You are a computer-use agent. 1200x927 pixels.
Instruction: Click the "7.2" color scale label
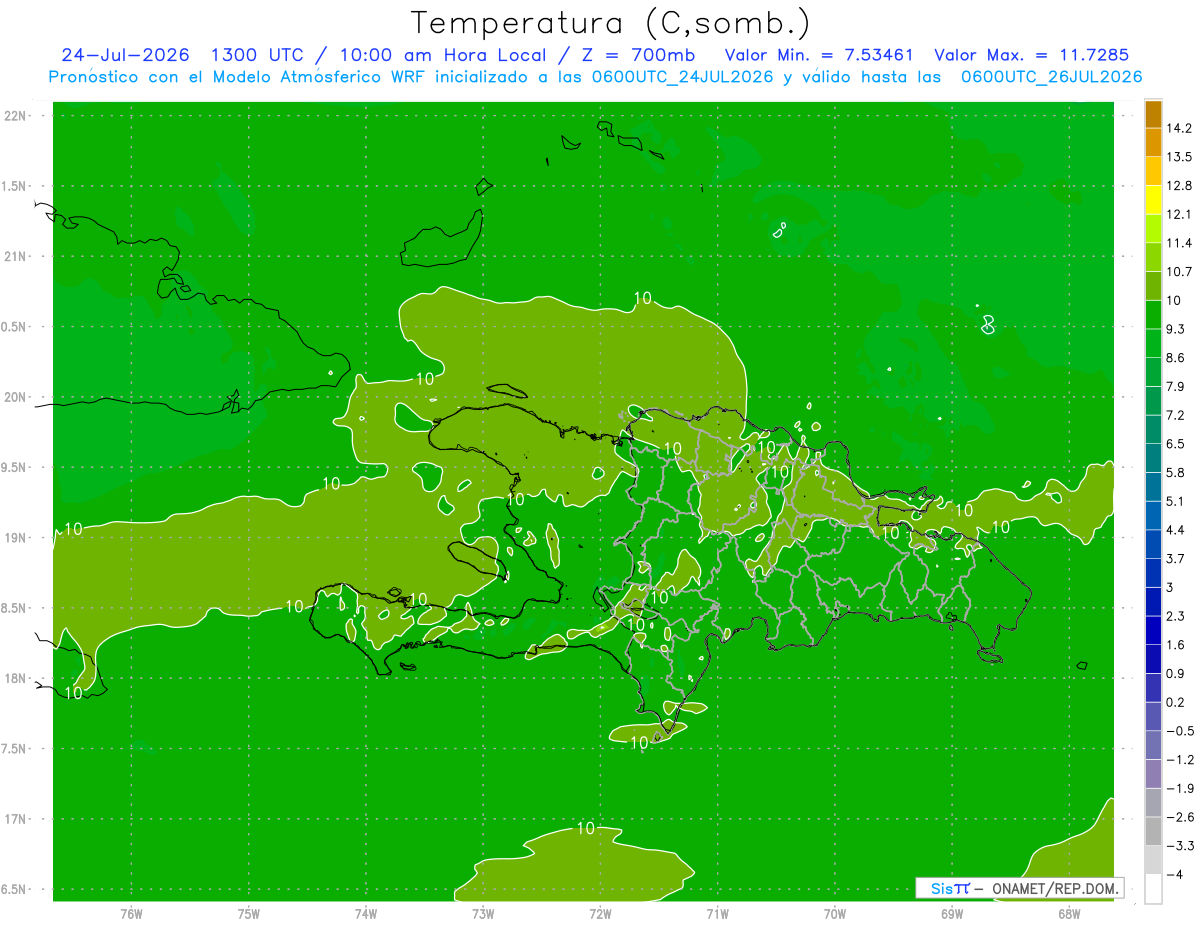tap(1176, 415)
